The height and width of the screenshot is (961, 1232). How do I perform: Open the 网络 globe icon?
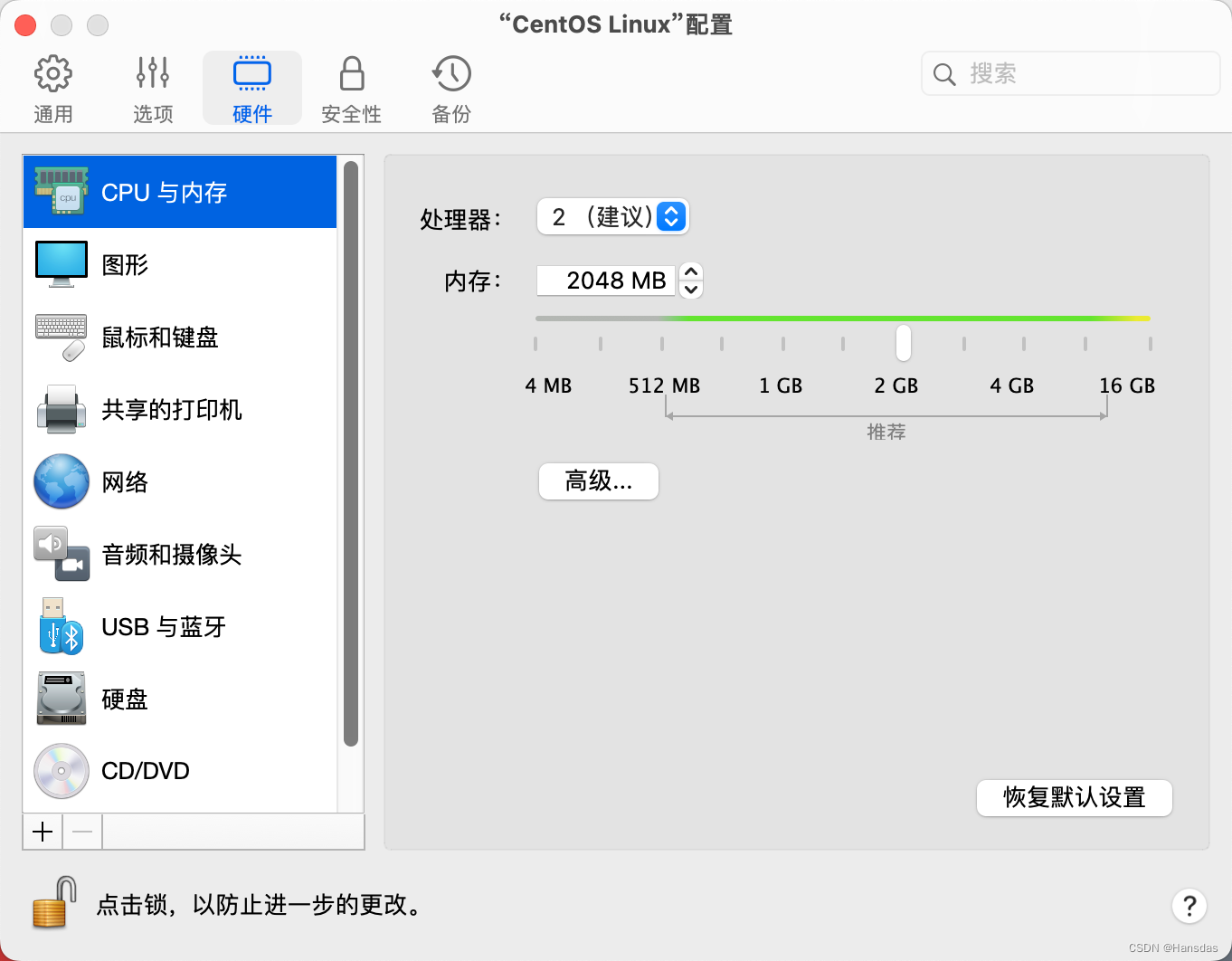coord(62,481)
